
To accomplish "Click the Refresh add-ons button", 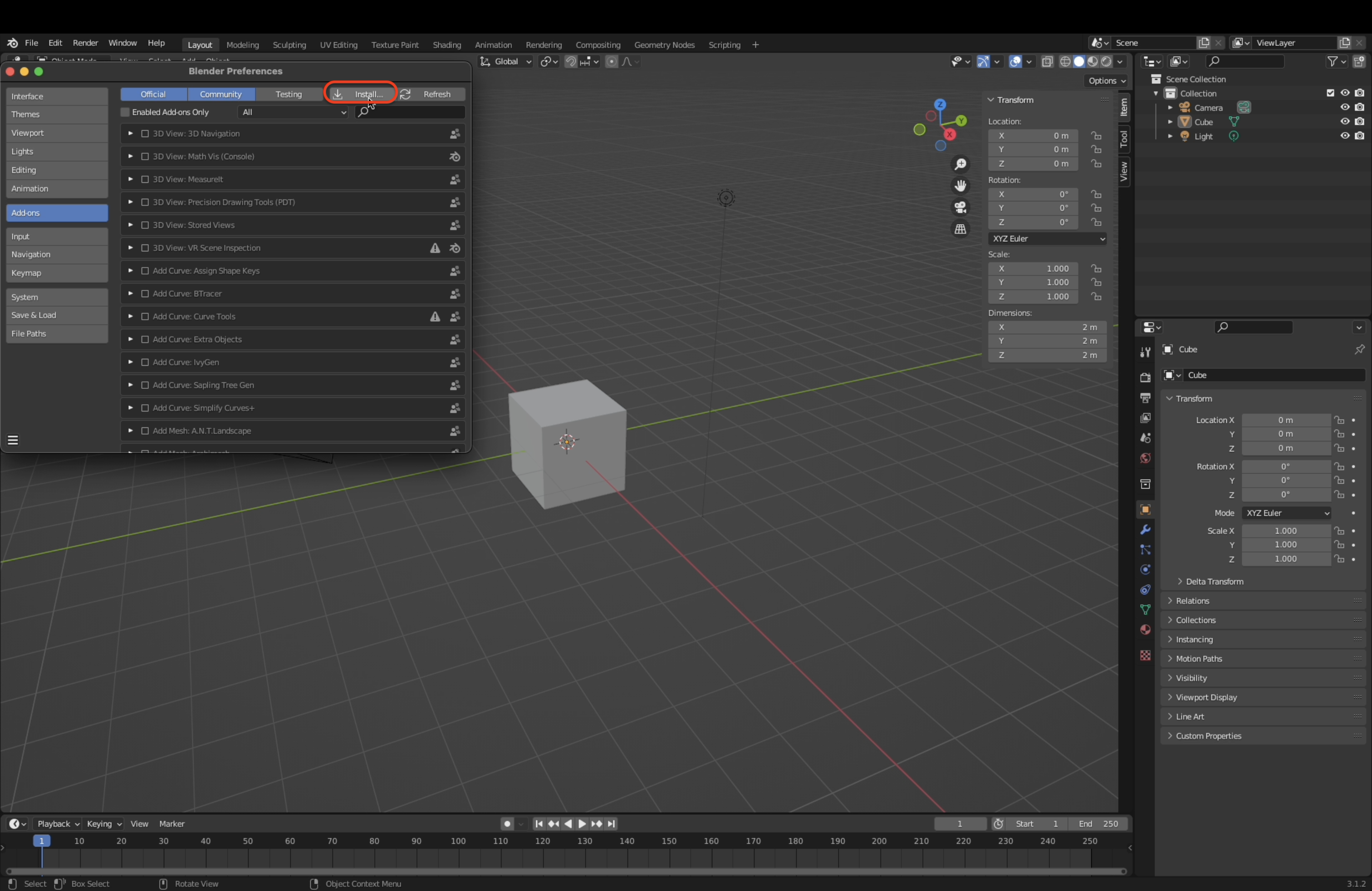I will 431,94.
